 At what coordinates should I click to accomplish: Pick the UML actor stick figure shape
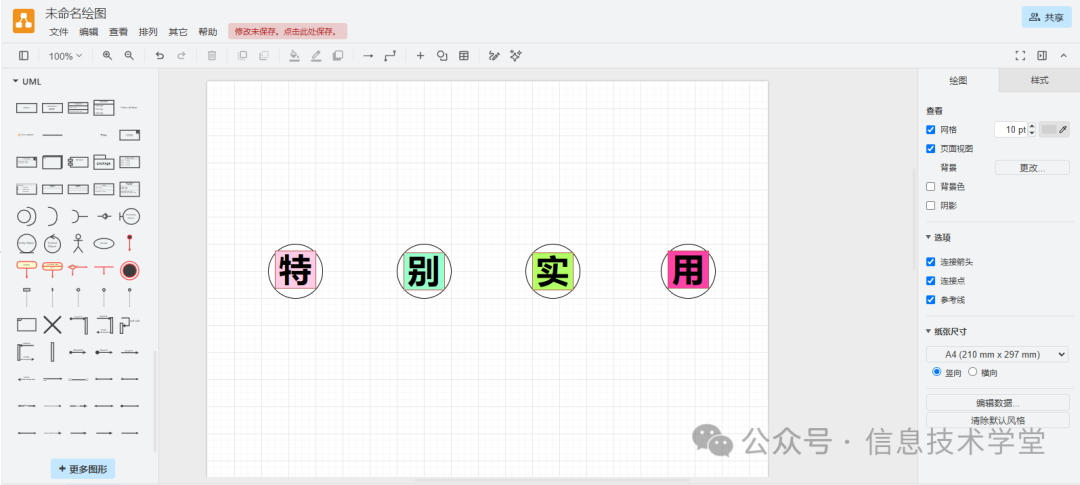(x=78, y=243)
